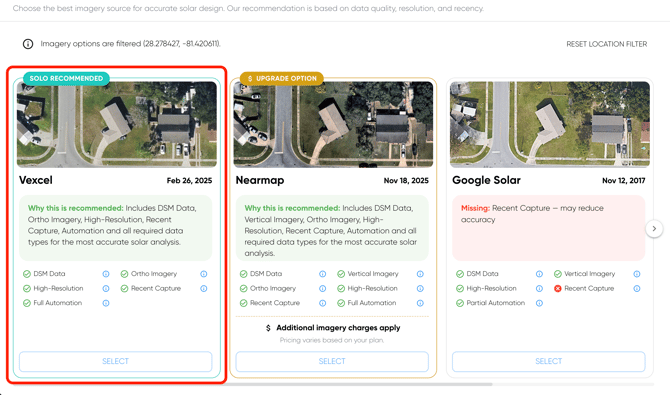Click 'Imagery options are filtered' coordinates text
Image resolution: width=670 pixels, height=395 pixels.
pyautogui.click(x=130, y=44)
